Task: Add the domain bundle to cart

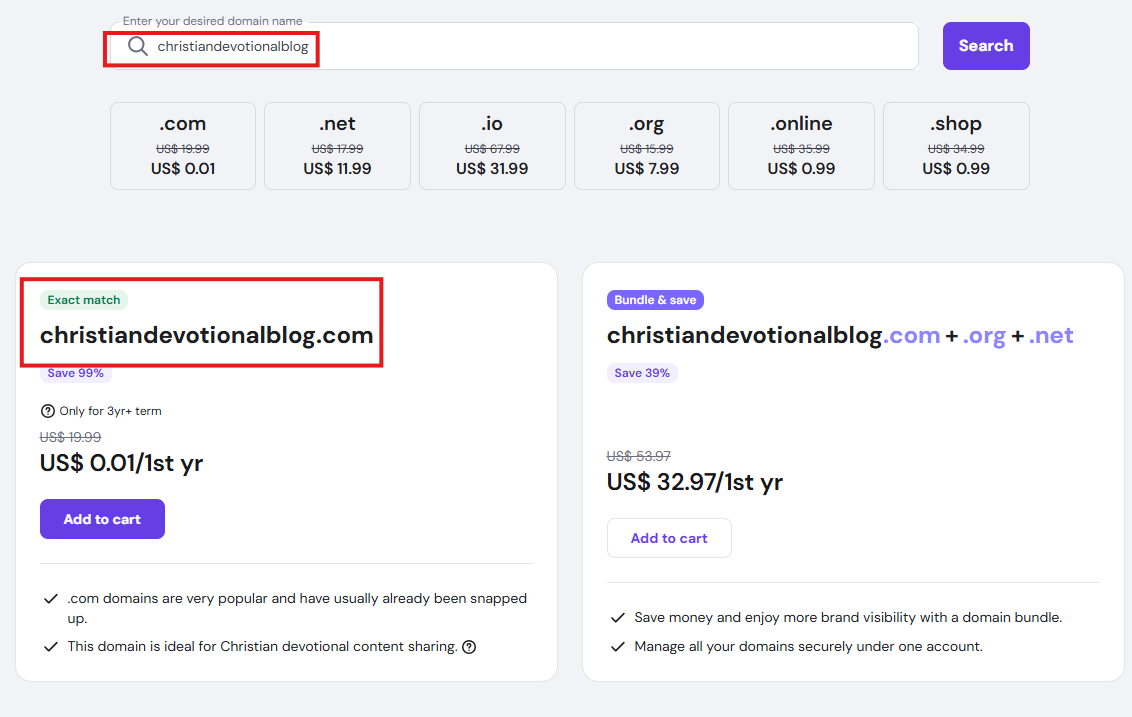Action: [x=669, y=538]
